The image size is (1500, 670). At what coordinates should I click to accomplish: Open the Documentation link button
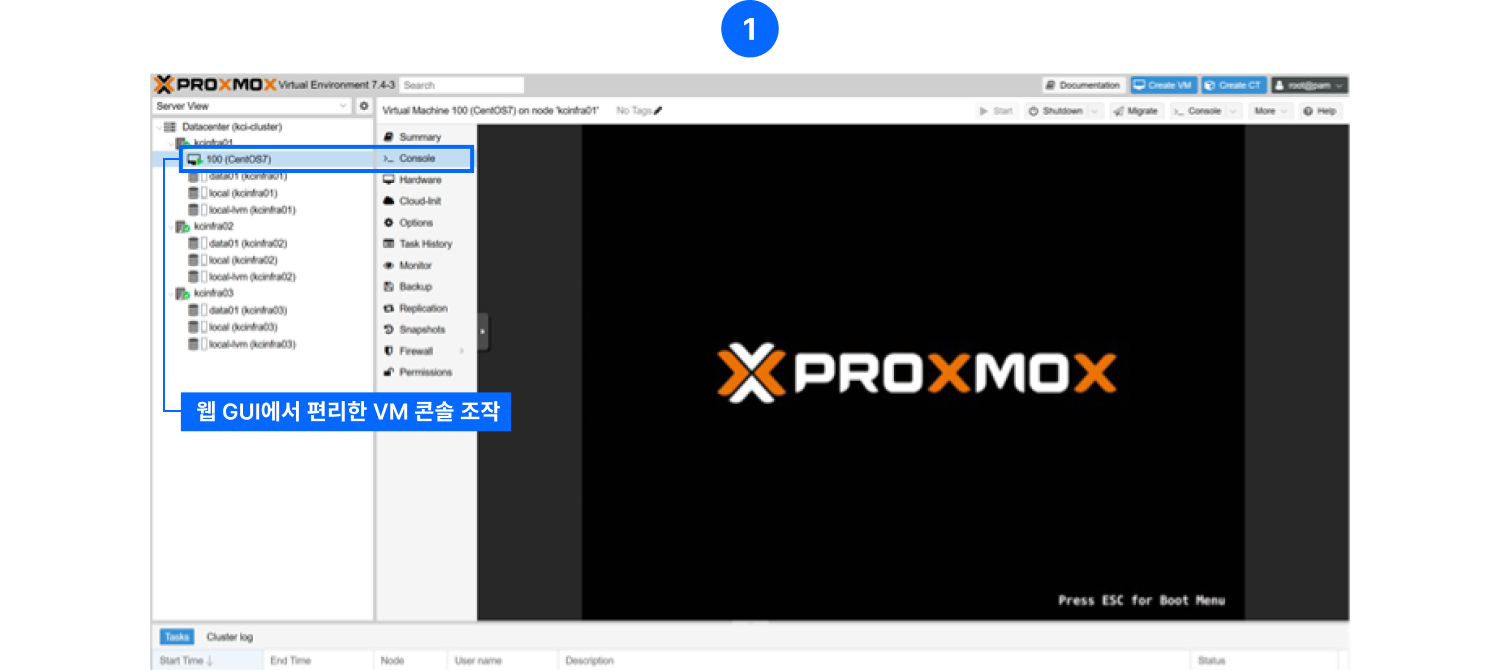click(x=1084, y=86)
